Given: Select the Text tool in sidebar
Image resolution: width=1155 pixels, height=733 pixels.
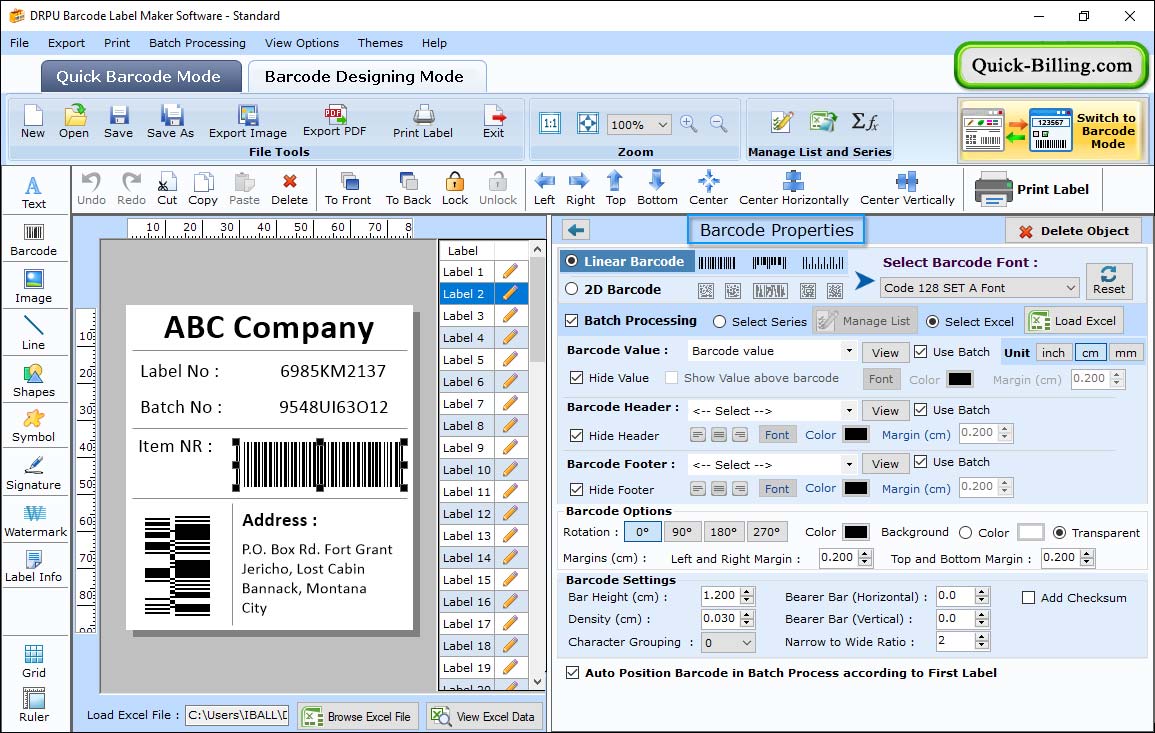Looking at the screenshot, I should [34, 192].
